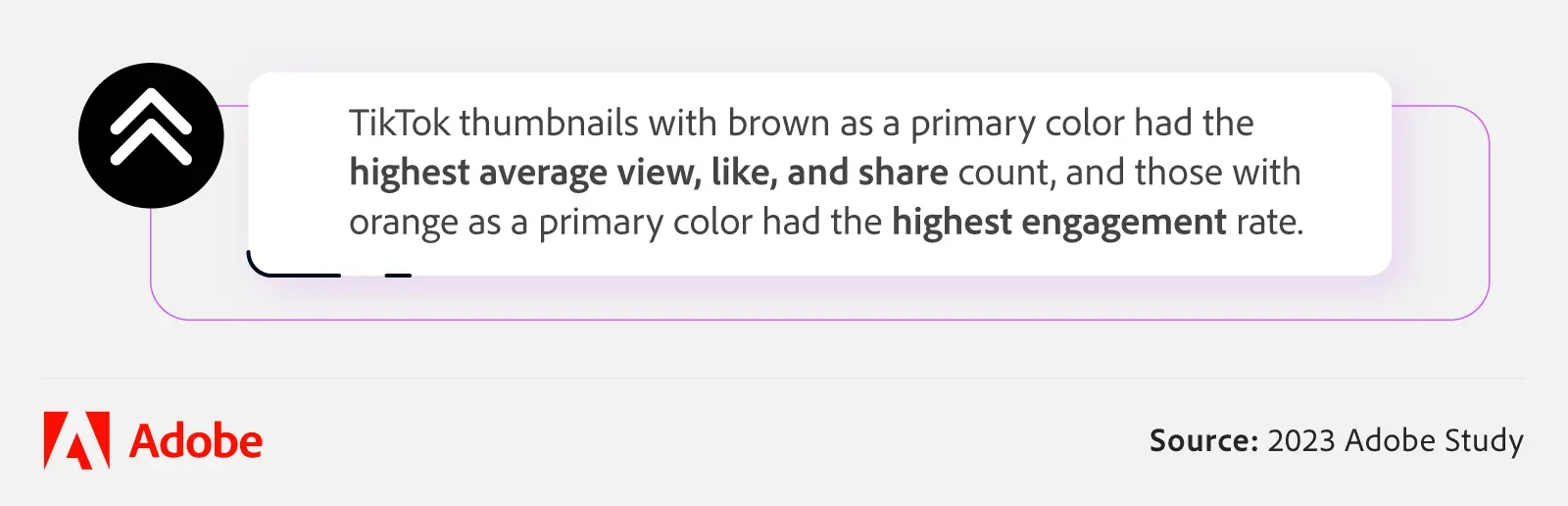
Task: Click the dark curved line under the card
Action: coord(284,273)
